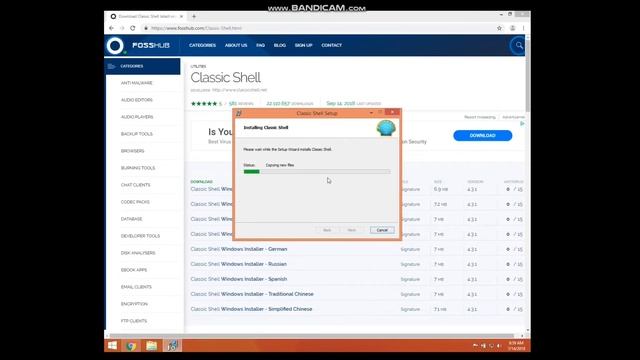Image resolution: width=640 pixels, height=360 pixels.
Task: Click the Classic Shell shell logo in the installer
Action: pos(386,128)
